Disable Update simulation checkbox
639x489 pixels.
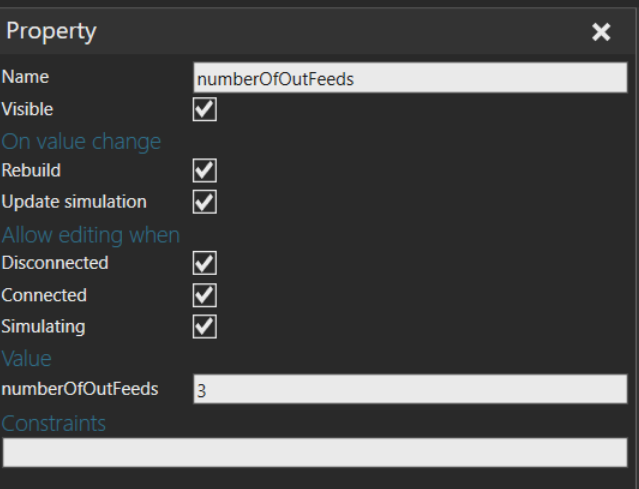click(x=205, y=202)
